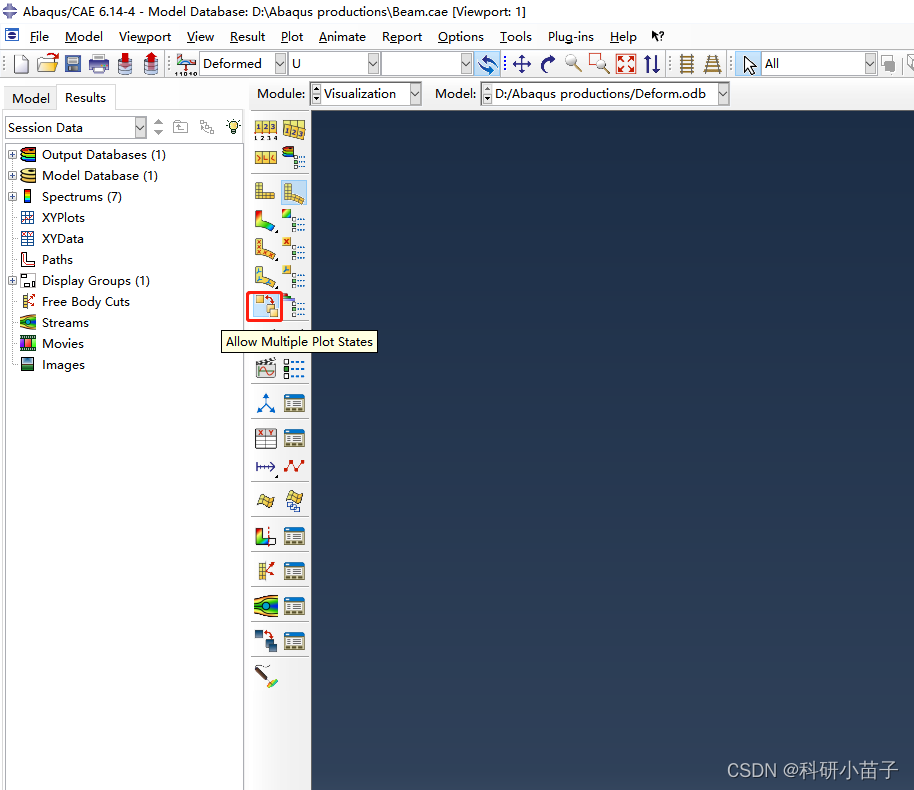Open Contour Options icon
Image resolution: width=914 pixels, height=790 pixels.
click(294, 220)
